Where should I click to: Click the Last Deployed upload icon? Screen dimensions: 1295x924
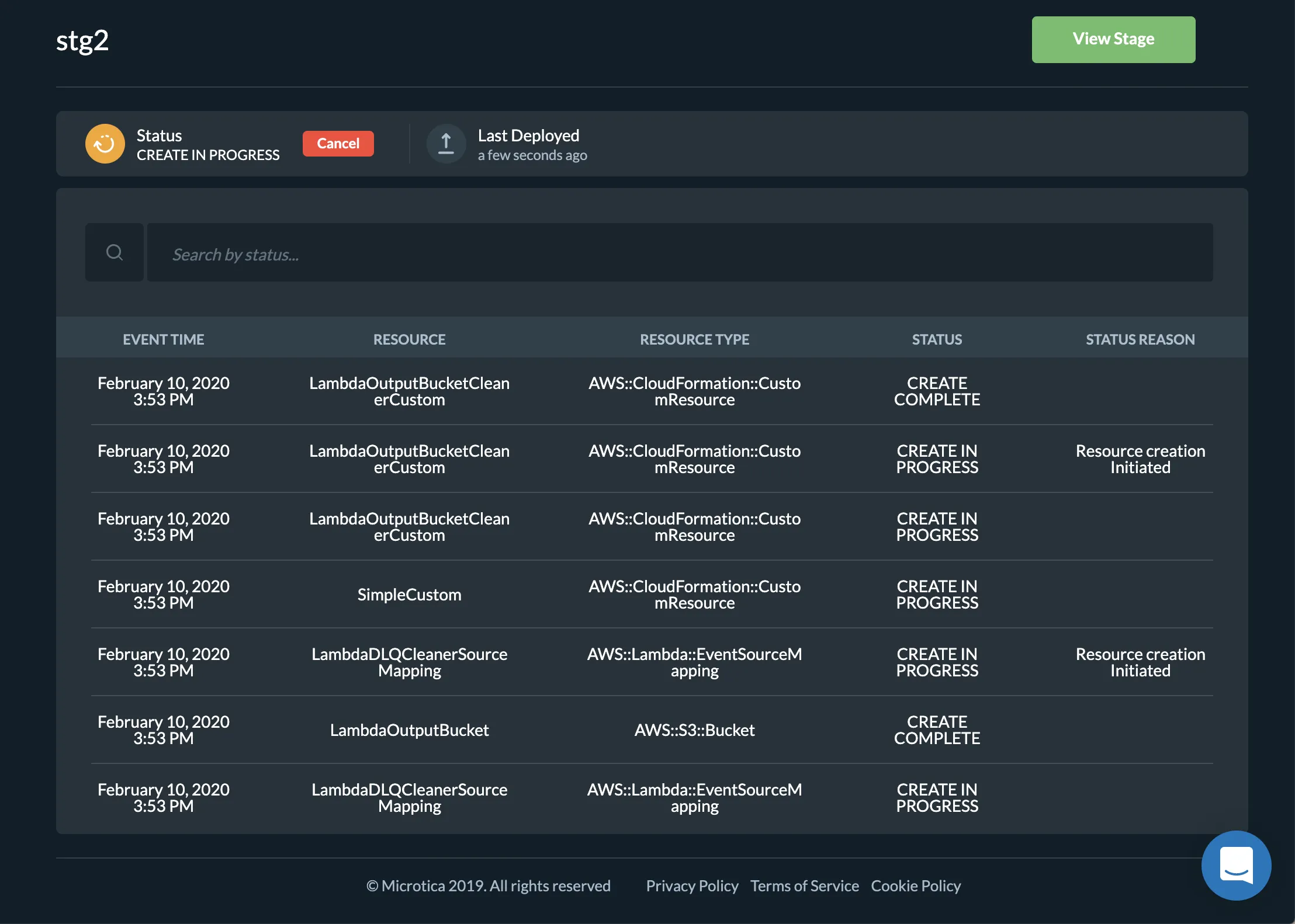(446, 144)
